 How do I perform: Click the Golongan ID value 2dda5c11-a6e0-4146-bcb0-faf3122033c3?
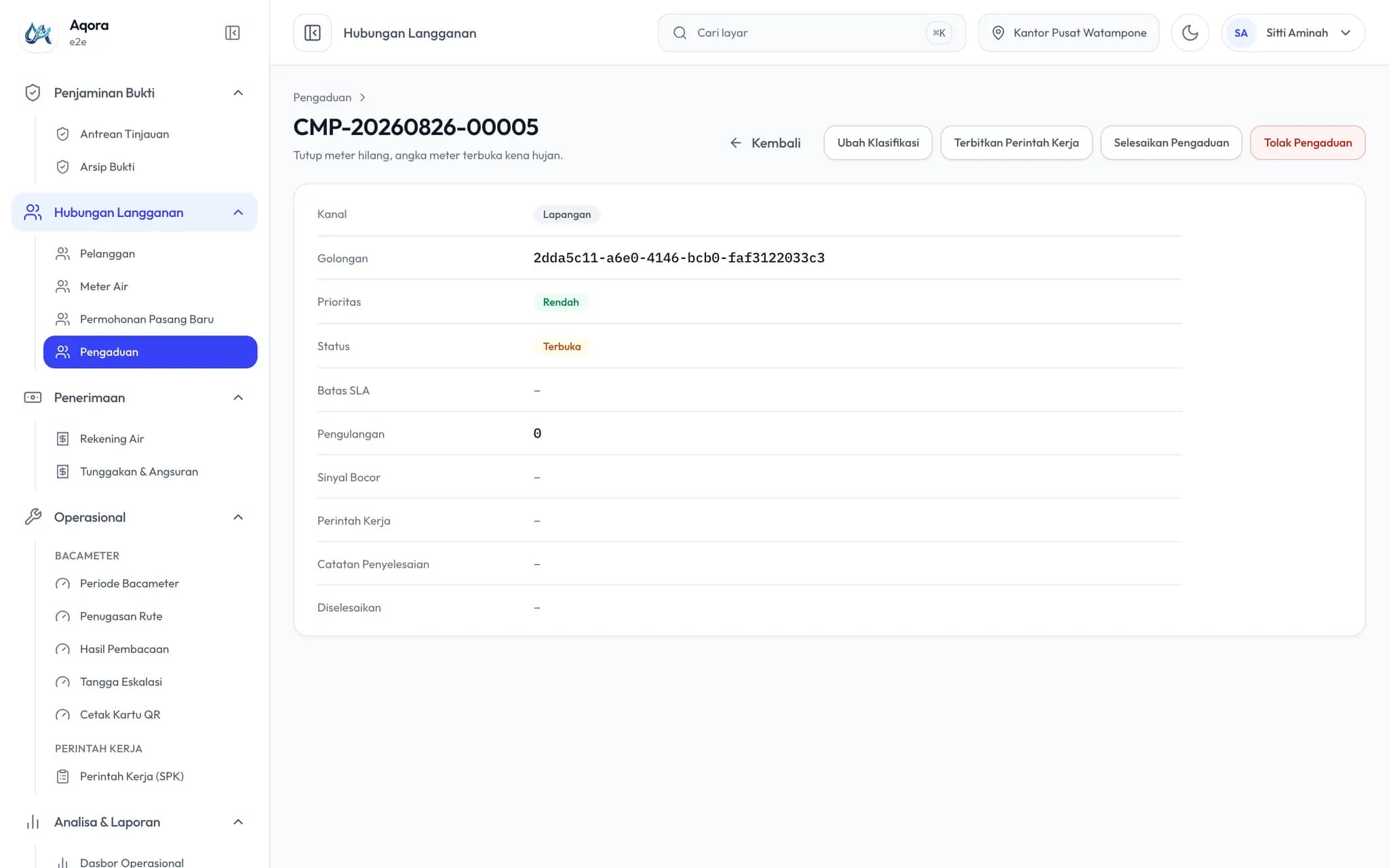[x=679, y=258]
